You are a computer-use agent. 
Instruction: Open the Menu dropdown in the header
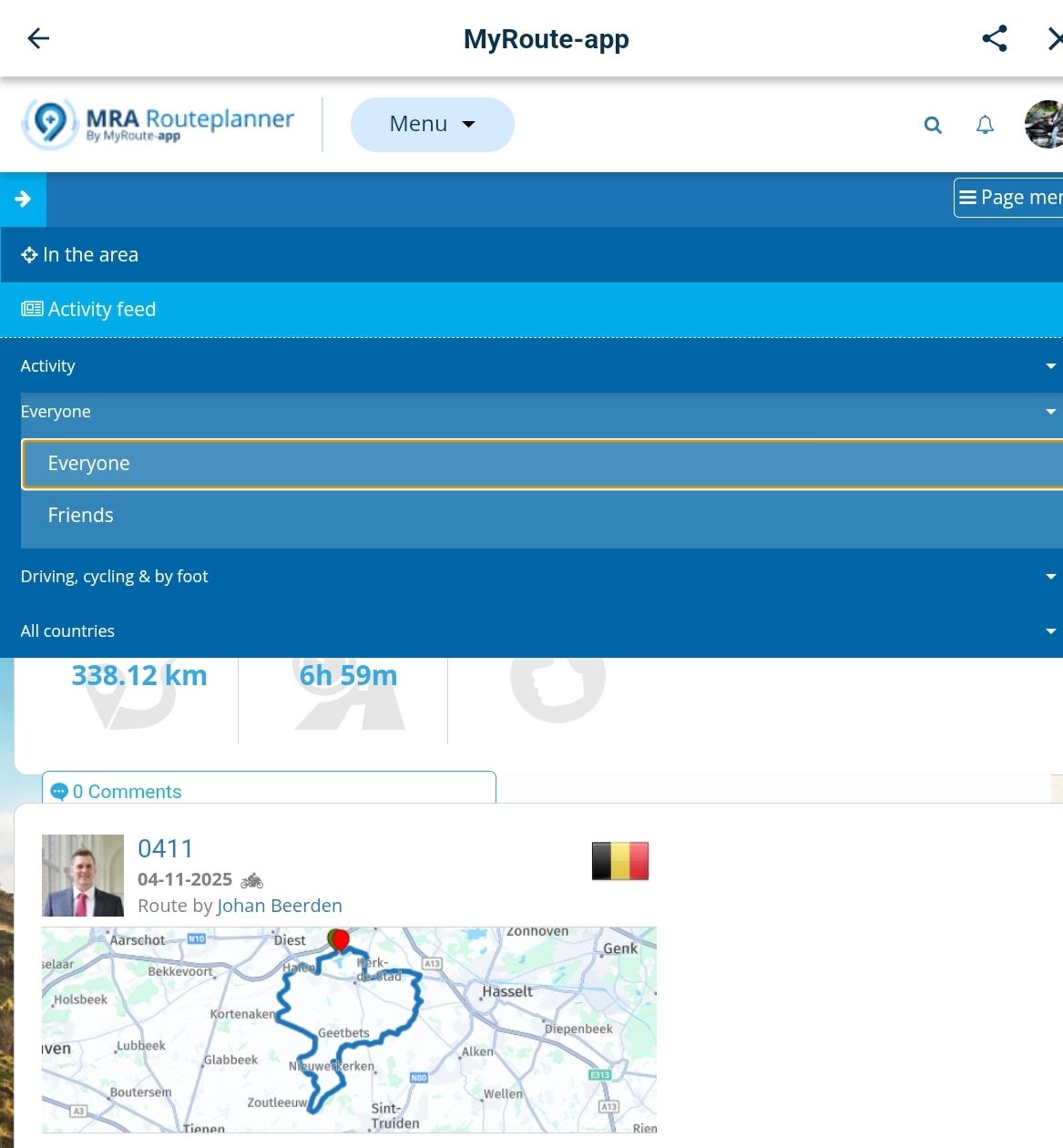tap(432, 124)
